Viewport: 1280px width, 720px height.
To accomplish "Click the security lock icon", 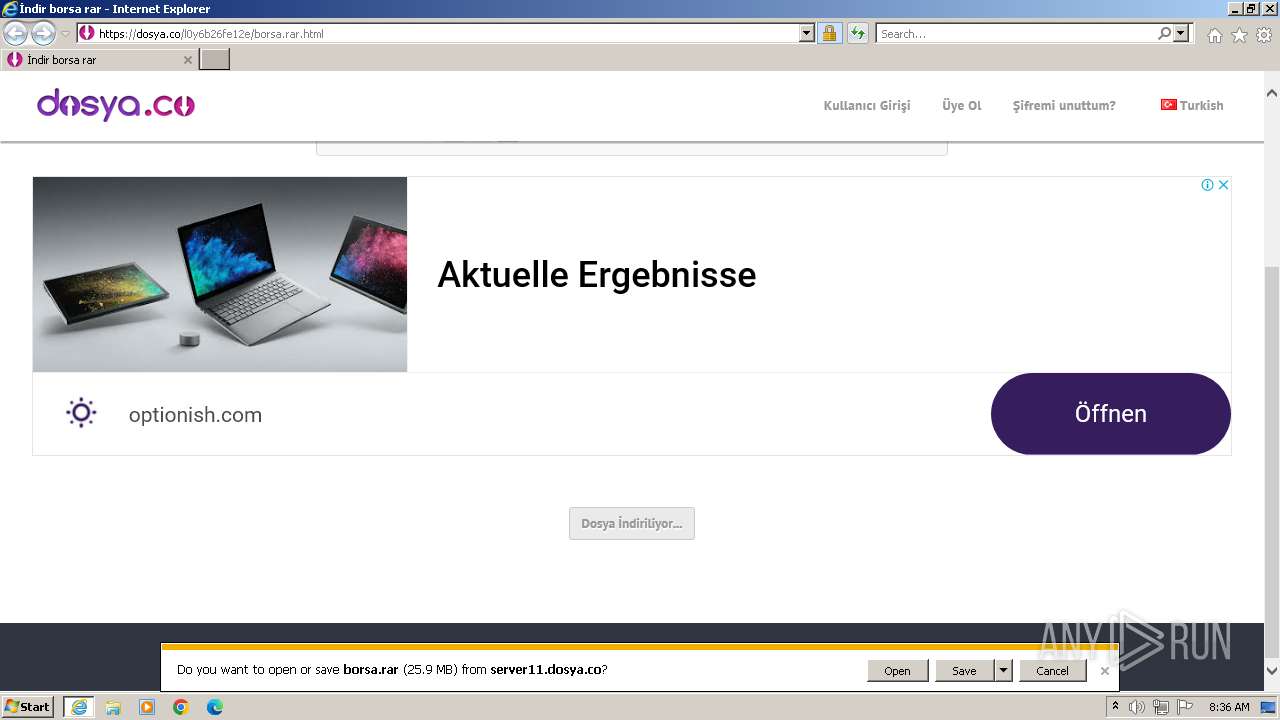I will point(829,33).
